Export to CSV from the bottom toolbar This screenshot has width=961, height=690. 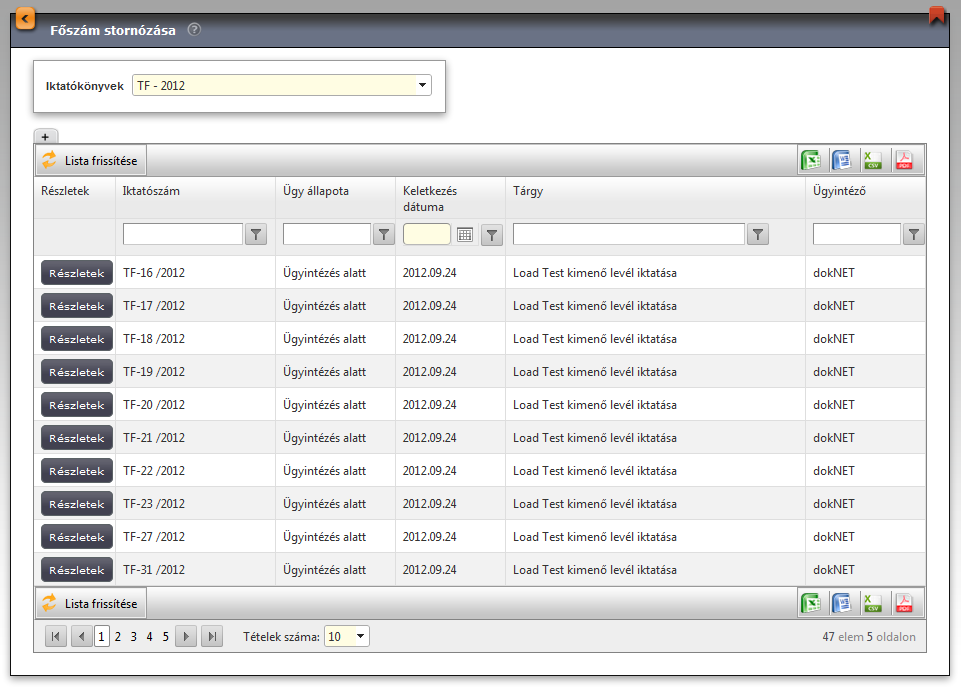tap(872, 604)
